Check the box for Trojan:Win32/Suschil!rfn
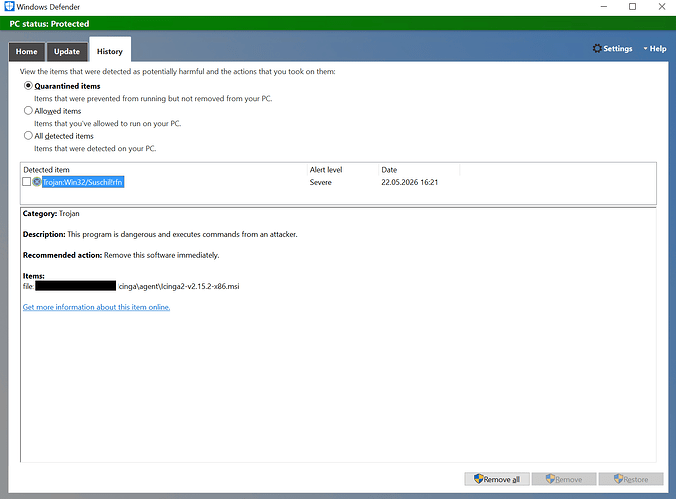This screenshot has height=499, width=676. (x=26, y=182)
